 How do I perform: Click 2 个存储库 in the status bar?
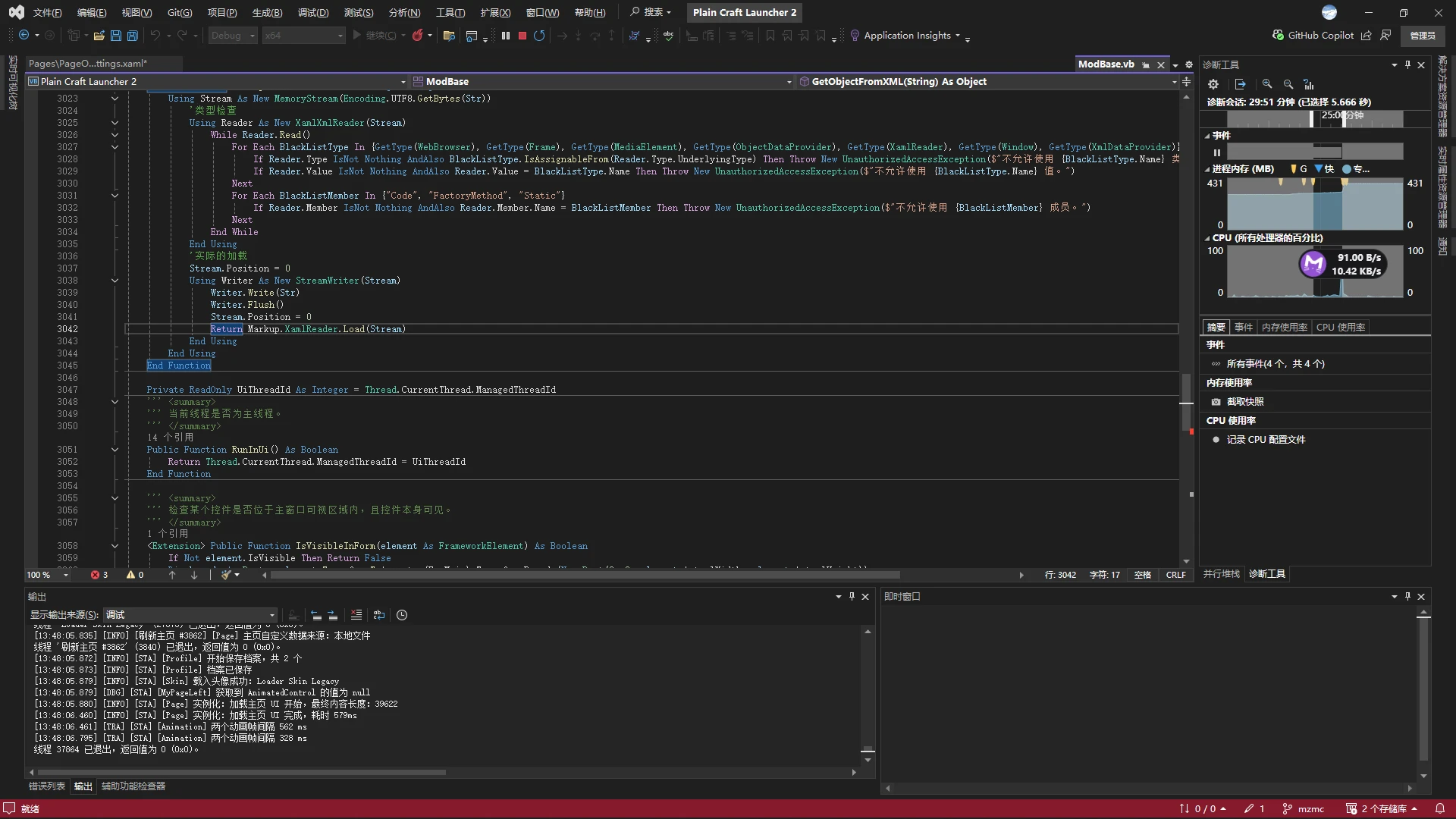tap(1382, 809)
